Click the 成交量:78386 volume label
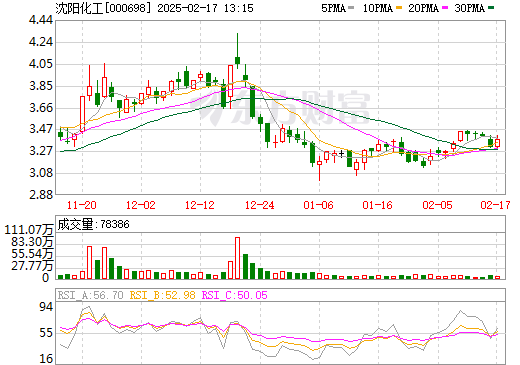The image size is (520, 365). pyautogui.click(x=93, y=224)
